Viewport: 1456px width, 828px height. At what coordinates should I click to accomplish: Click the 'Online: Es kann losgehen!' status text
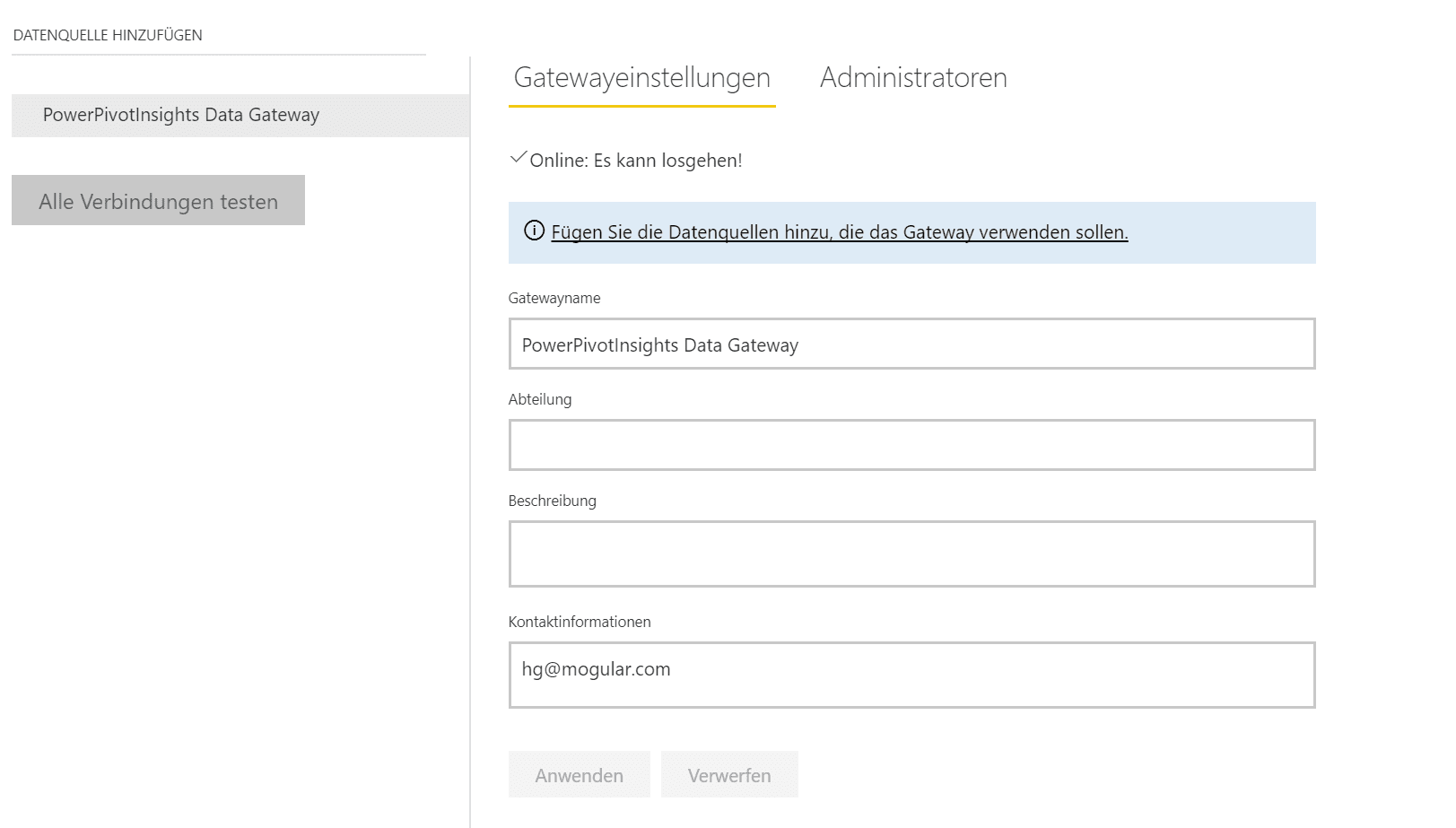636,161
